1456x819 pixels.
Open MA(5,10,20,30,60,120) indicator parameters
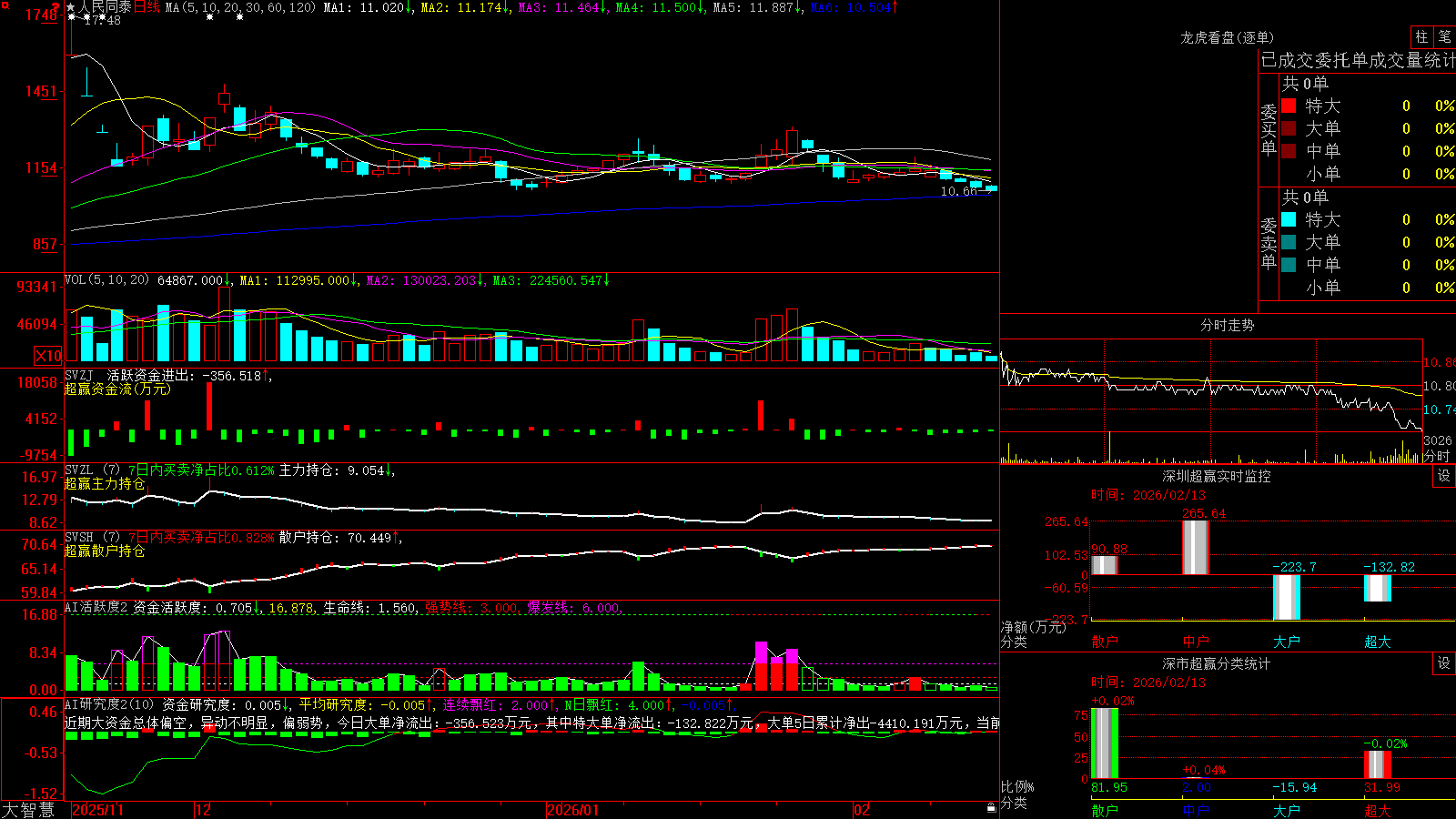240,7
